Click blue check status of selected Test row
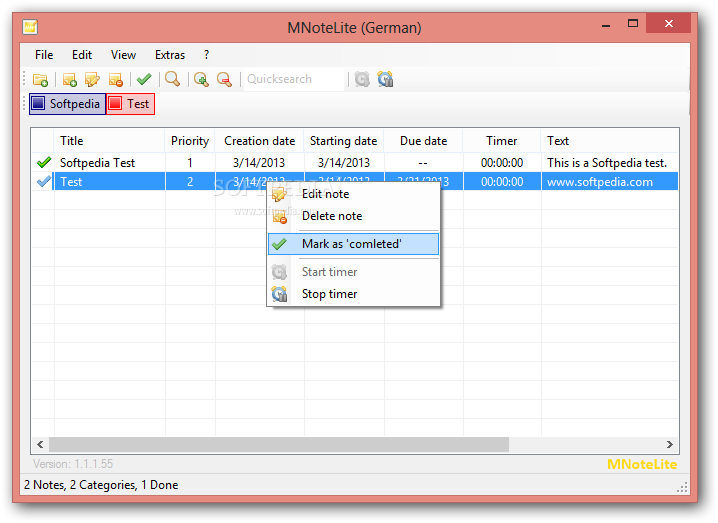The image size is (718, 523). point(44,182)
